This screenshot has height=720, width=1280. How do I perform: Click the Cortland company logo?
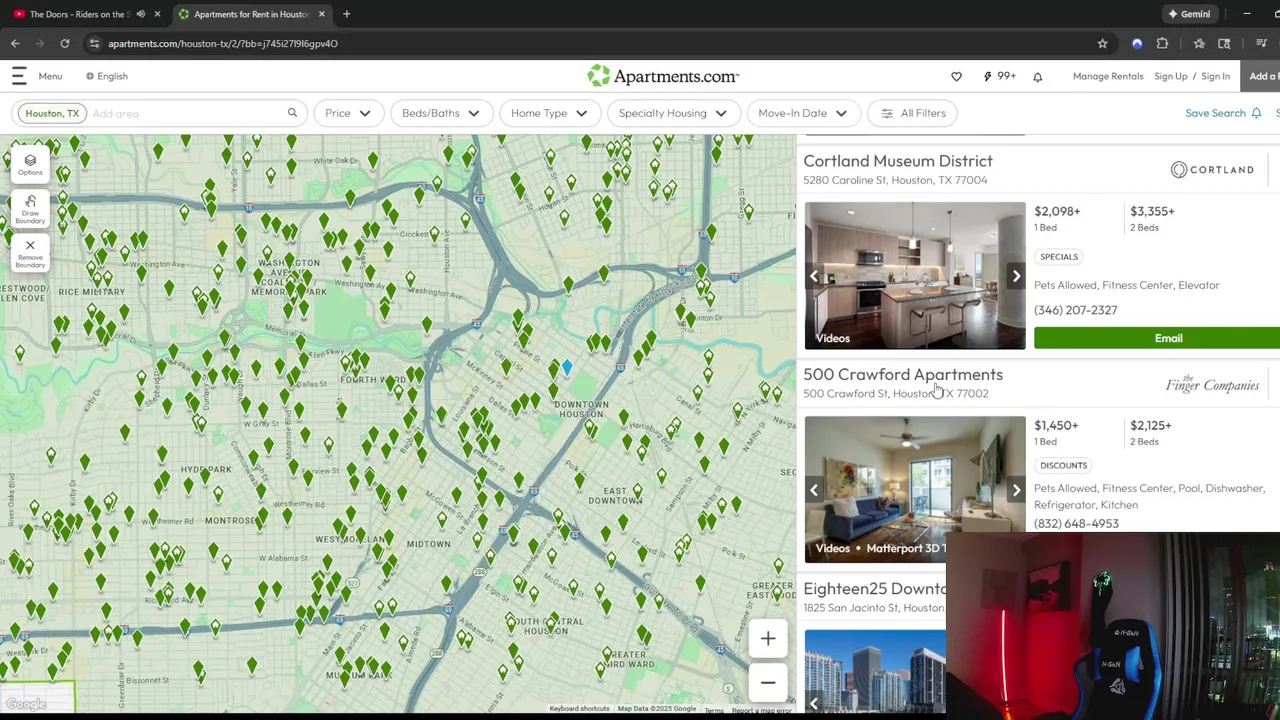[x=1212, y=170]
